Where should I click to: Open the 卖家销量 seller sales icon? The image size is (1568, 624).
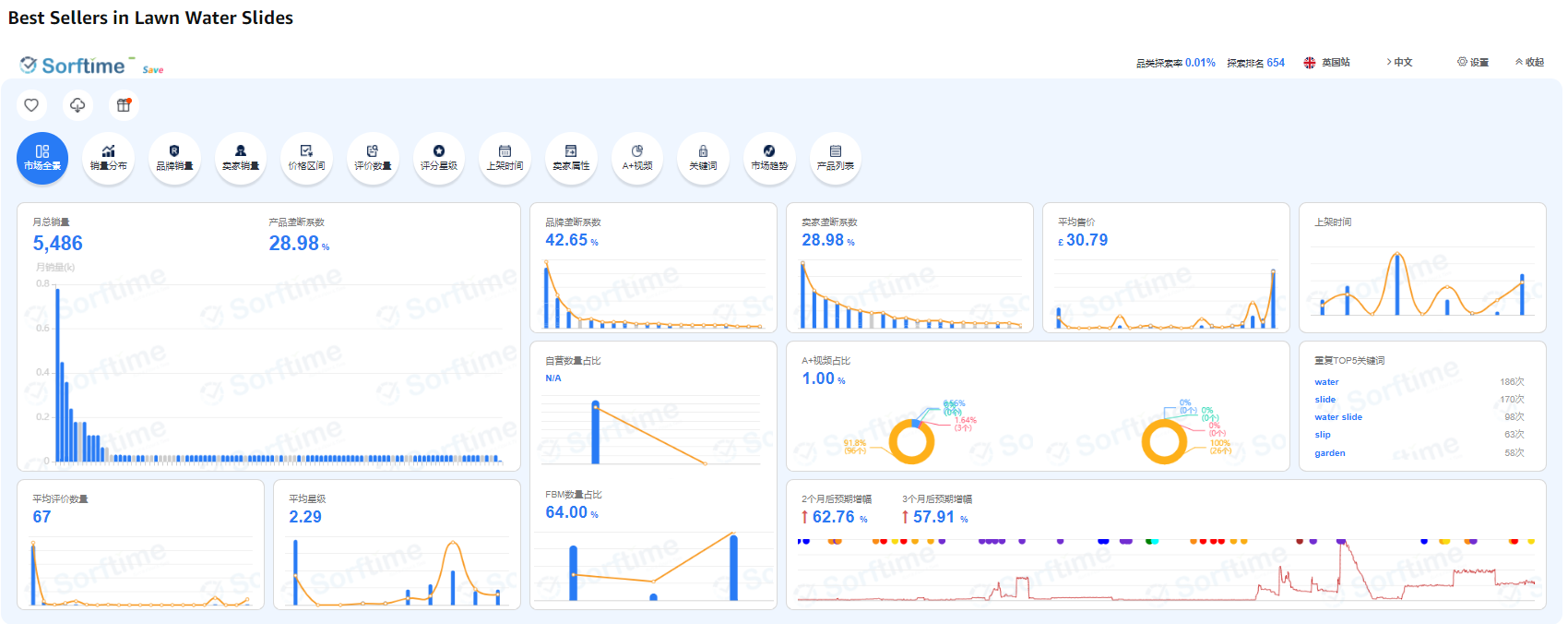[x=241, y=158]
